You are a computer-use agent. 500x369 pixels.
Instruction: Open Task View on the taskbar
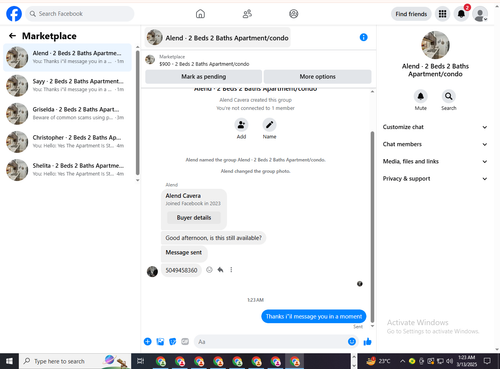[x=140, y=361]
